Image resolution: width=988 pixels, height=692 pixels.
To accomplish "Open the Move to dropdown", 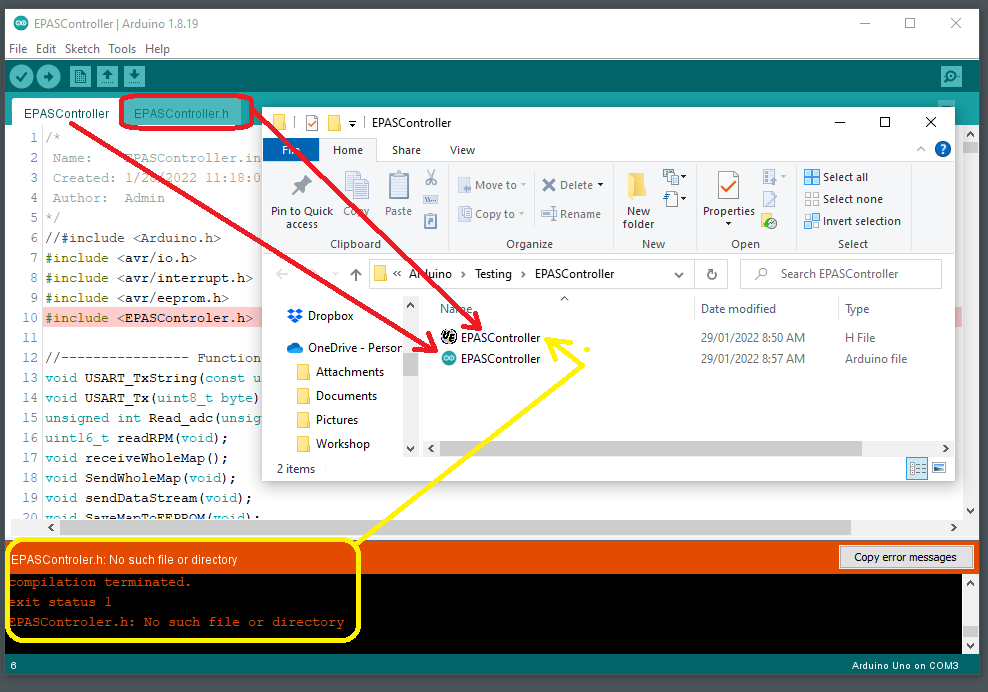I will coord(492,184).
